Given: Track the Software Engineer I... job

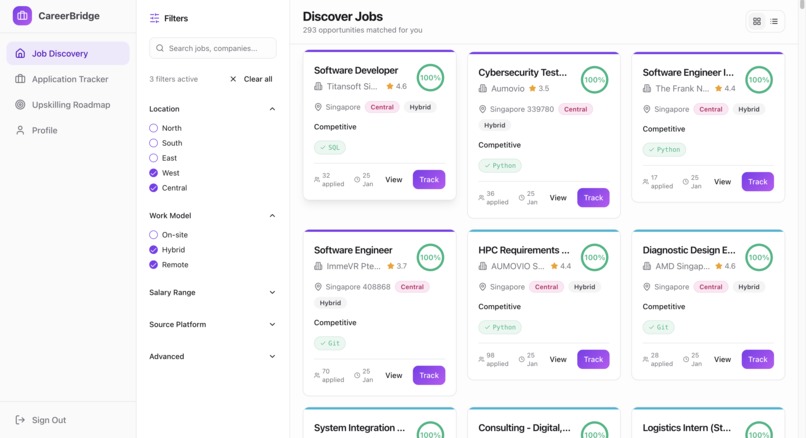Looking at the screenshot, I should 757,182.
